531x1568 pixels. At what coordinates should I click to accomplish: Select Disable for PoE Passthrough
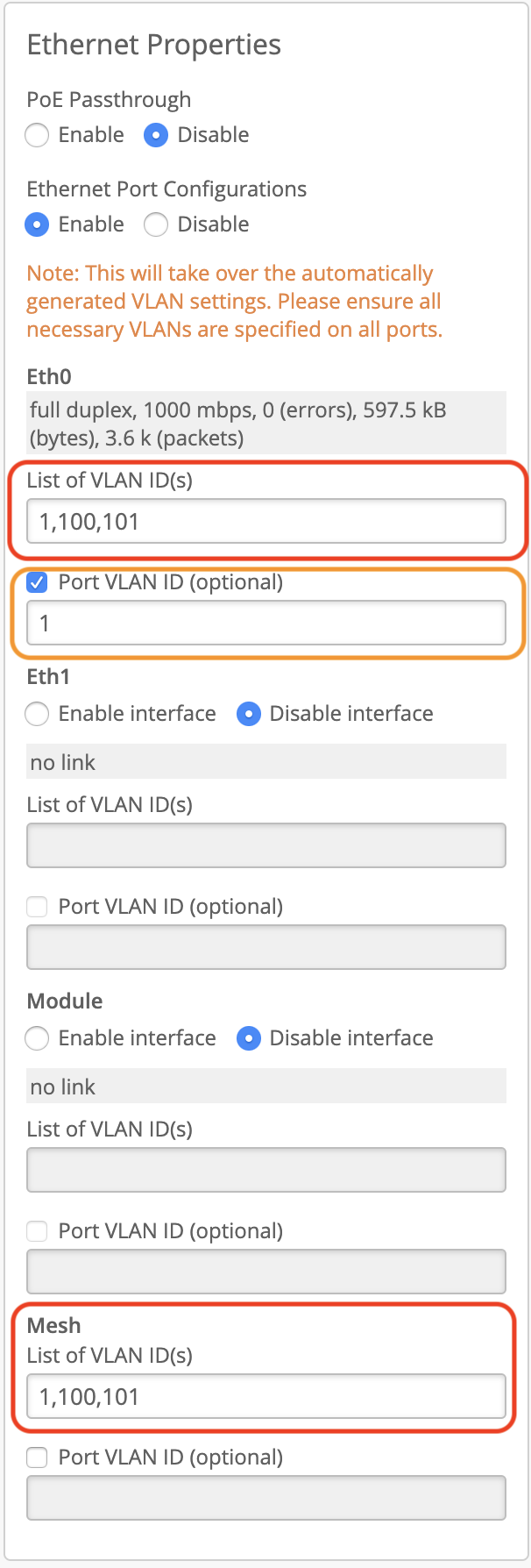click(x=156, y=135)
